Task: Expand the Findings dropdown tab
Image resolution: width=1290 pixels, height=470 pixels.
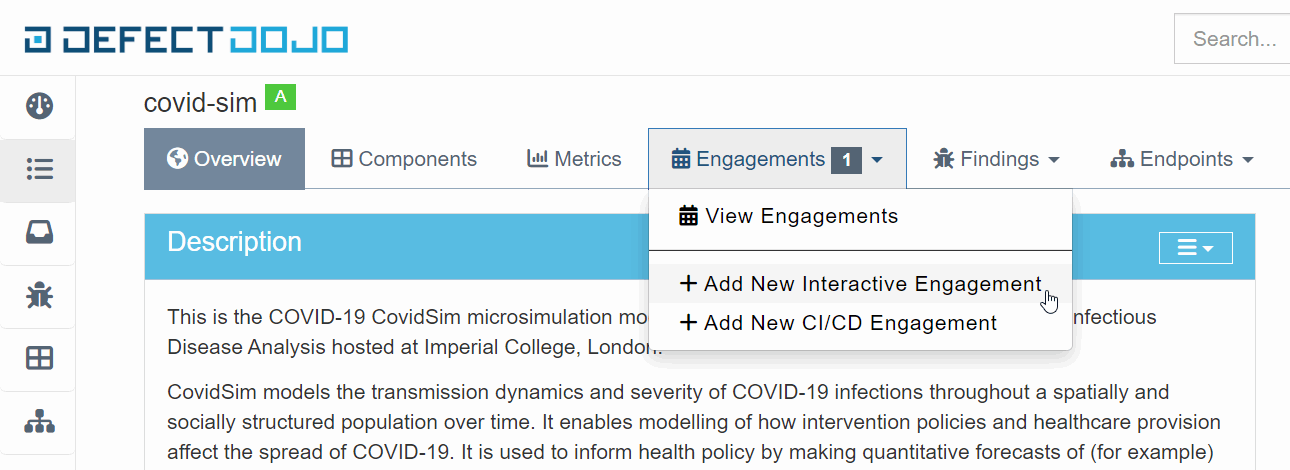Action: coord(996,159)
